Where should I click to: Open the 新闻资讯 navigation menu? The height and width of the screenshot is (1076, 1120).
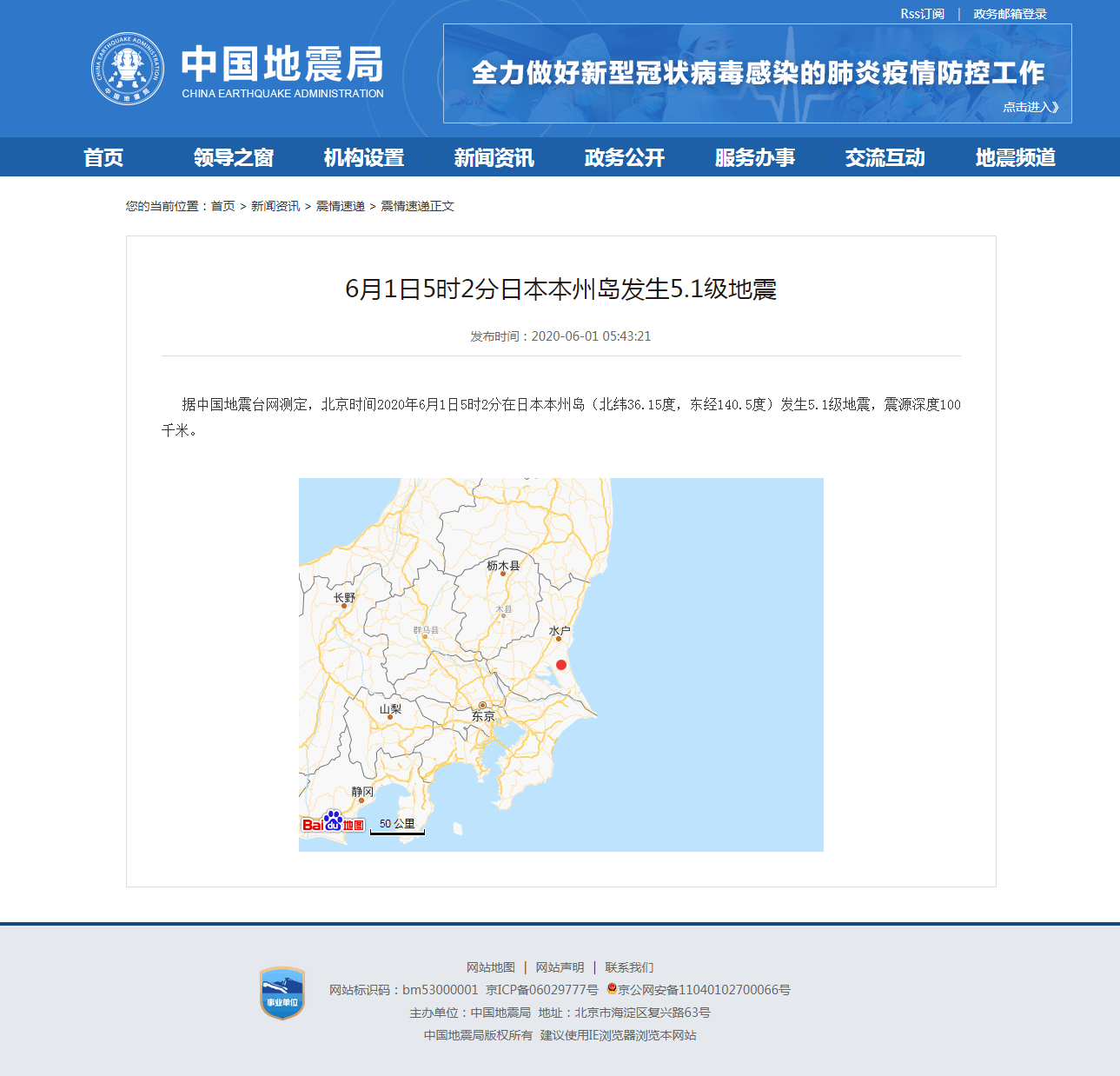[x=494, y=157]
